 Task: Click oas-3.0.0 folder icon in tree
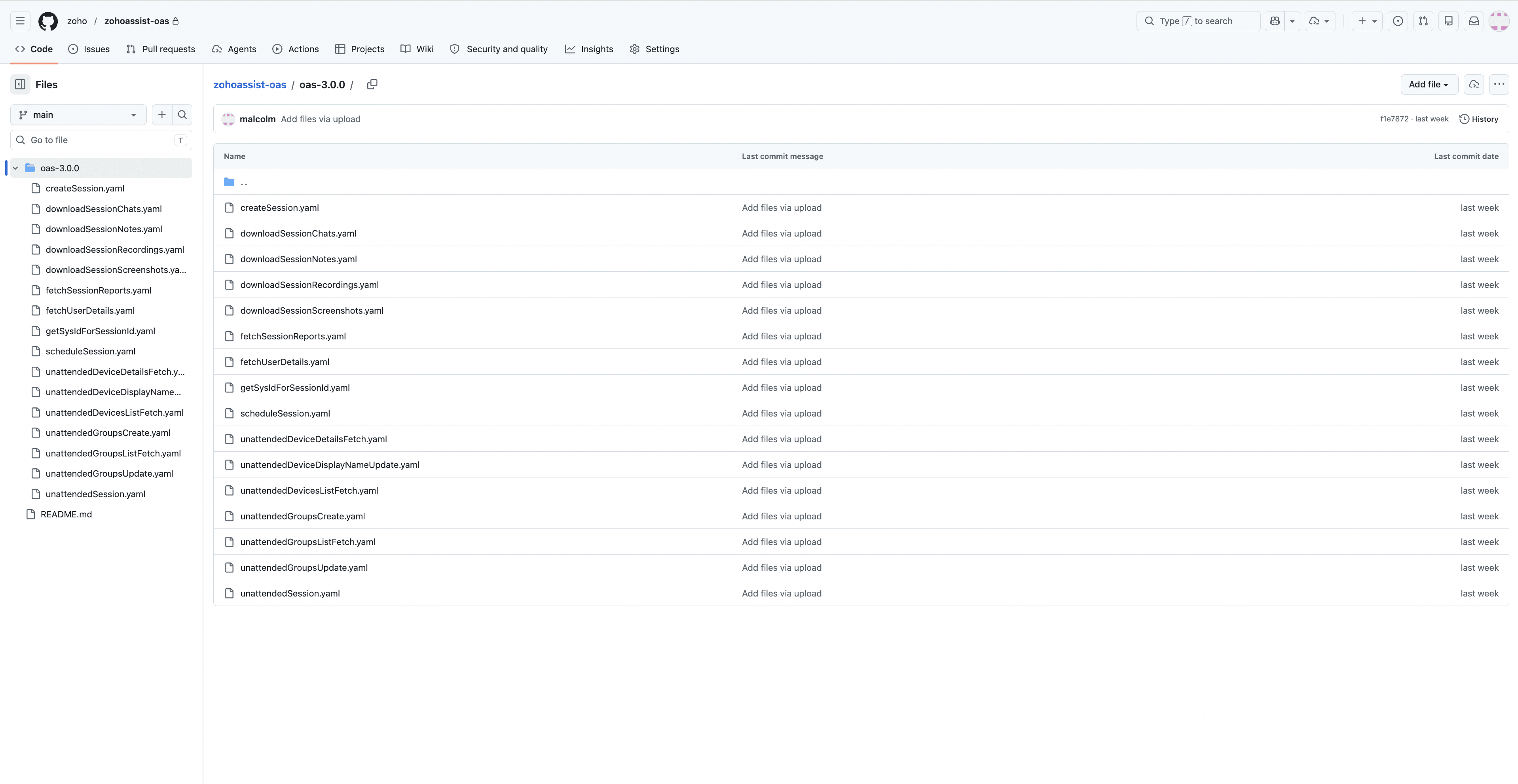pyautogui.click(x=30, y=168)
